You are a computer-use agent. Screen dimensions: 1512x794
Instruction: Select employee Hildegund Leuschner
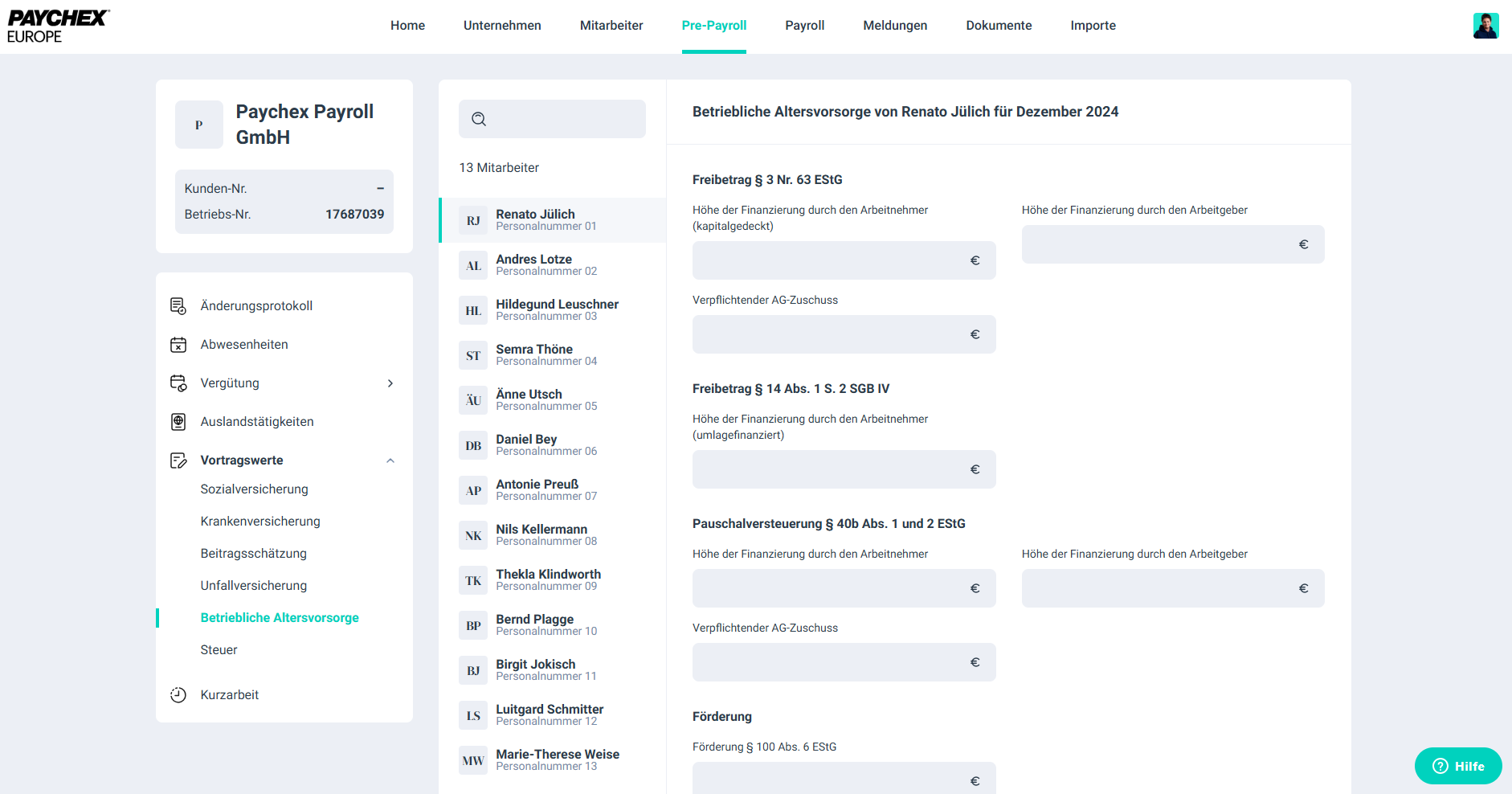pyautogui.click(x=556, y=309)
